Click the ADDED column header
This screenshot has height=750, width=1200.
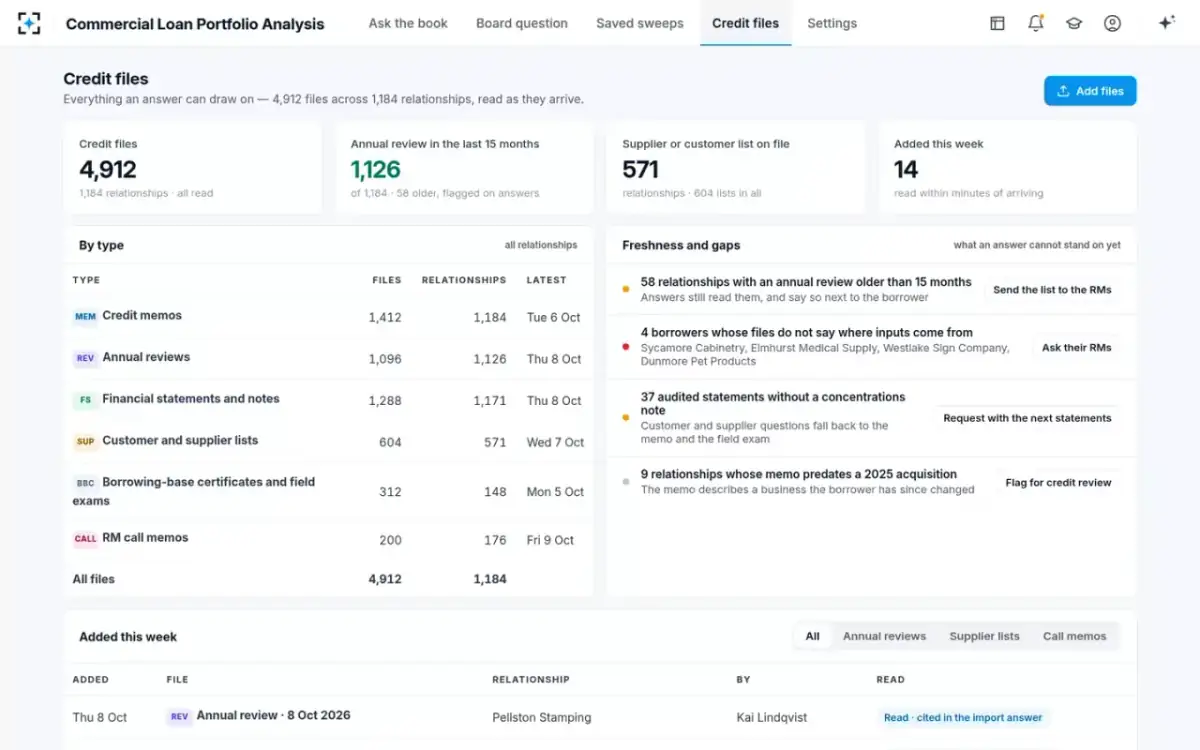tap(90, 679)
